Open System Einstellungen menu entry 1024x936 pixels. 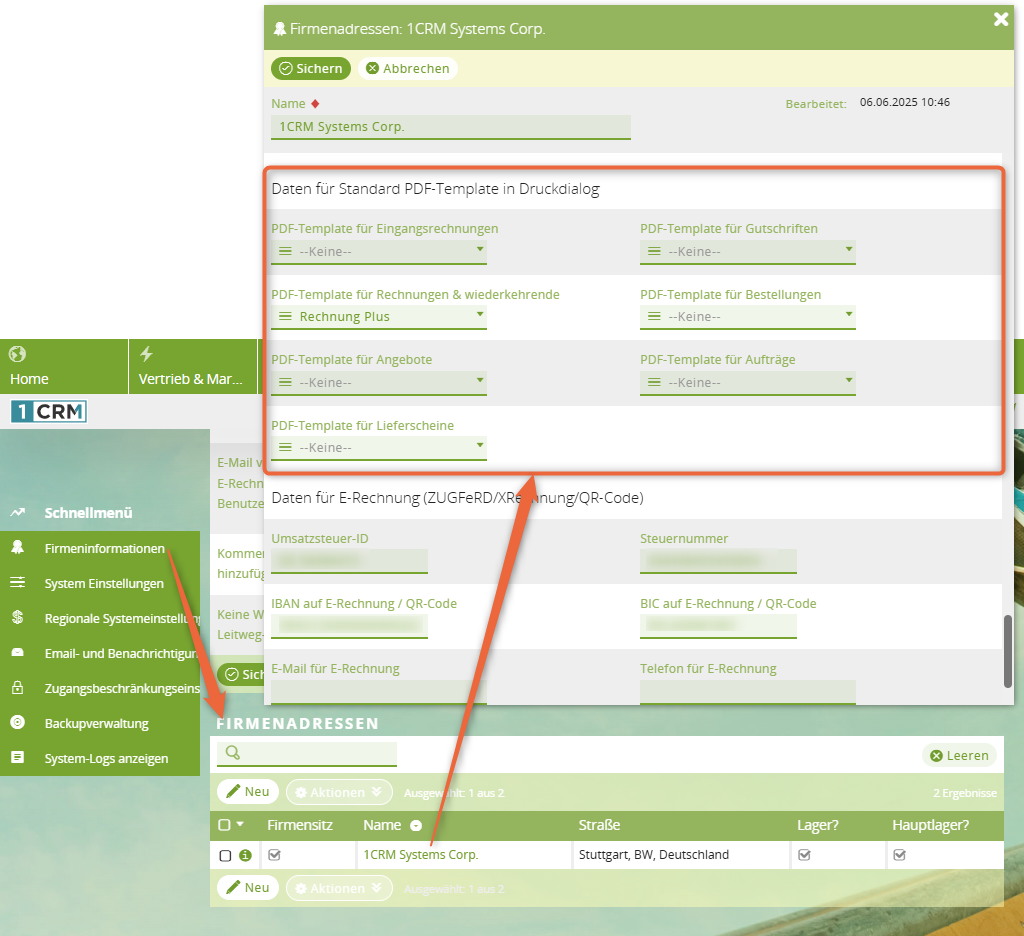point(104,583)
